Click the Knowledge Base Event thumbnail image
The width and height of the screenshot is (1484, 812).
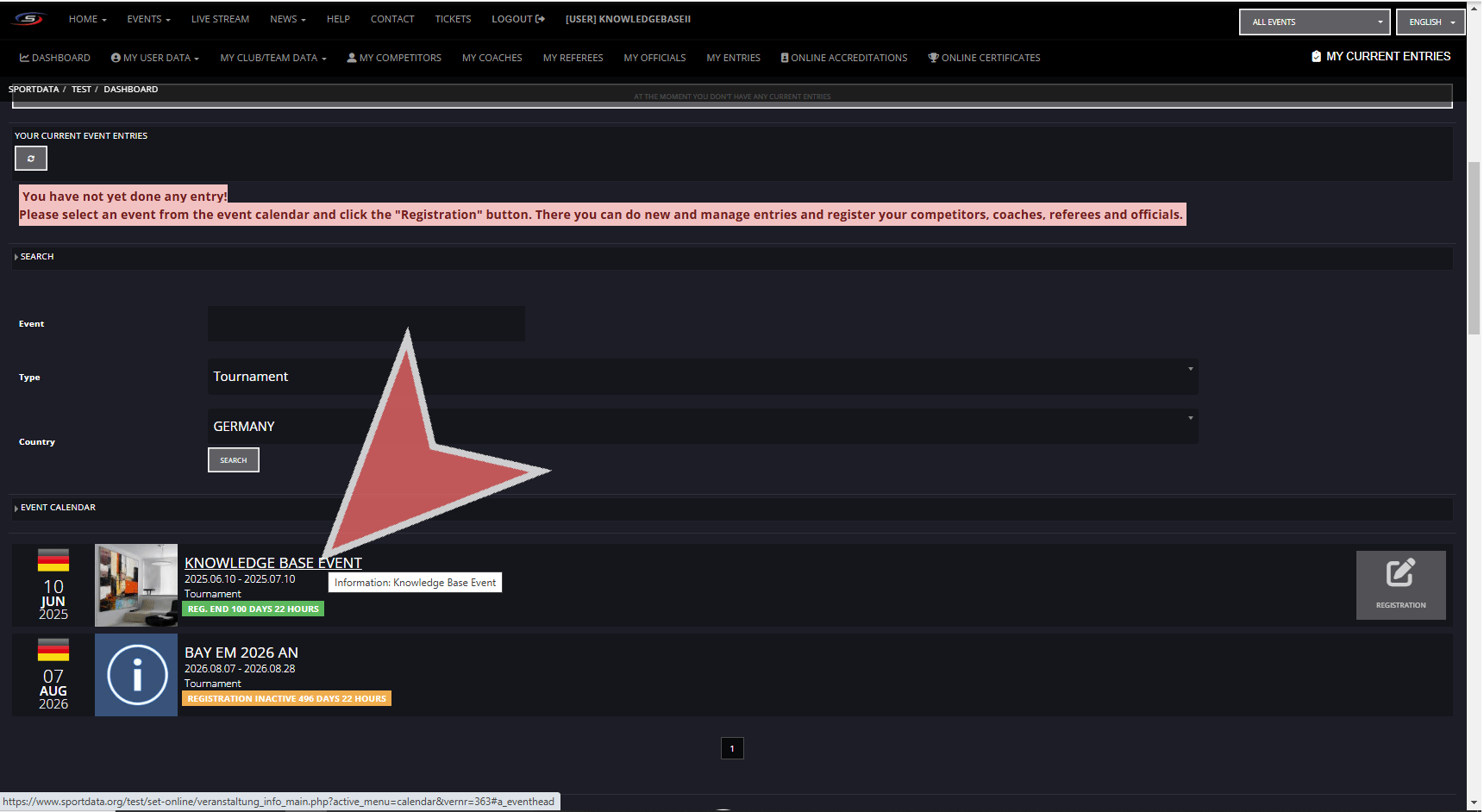(136, 584)
